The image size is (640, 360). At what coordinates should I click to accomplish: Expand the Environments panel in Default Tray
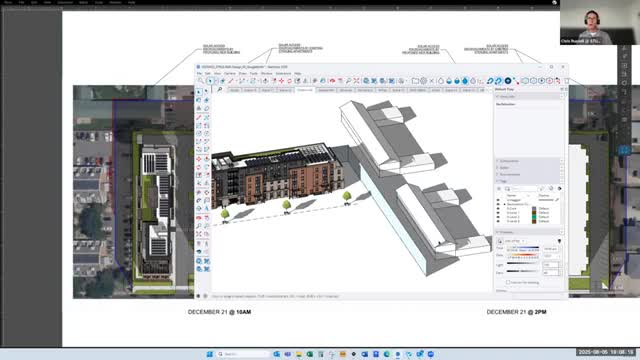click(529, 174)
